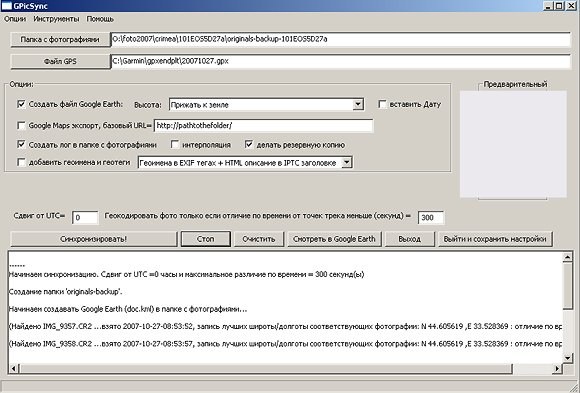Click log line Начинаем синхронизацию
580x393 pixels.
click(186, 275)
